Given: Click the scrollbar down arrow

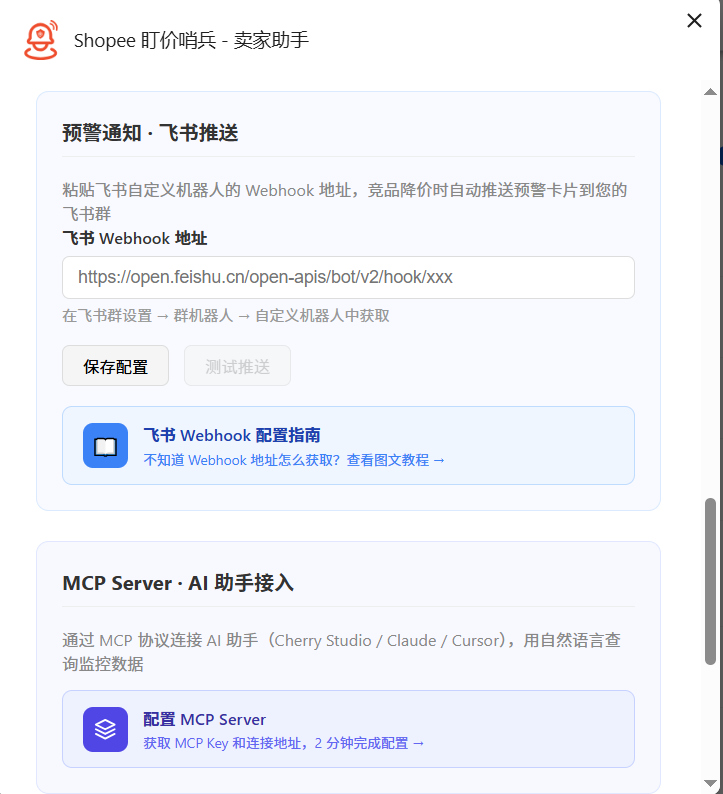Looking at the screenshot, I should click(710, 783).
